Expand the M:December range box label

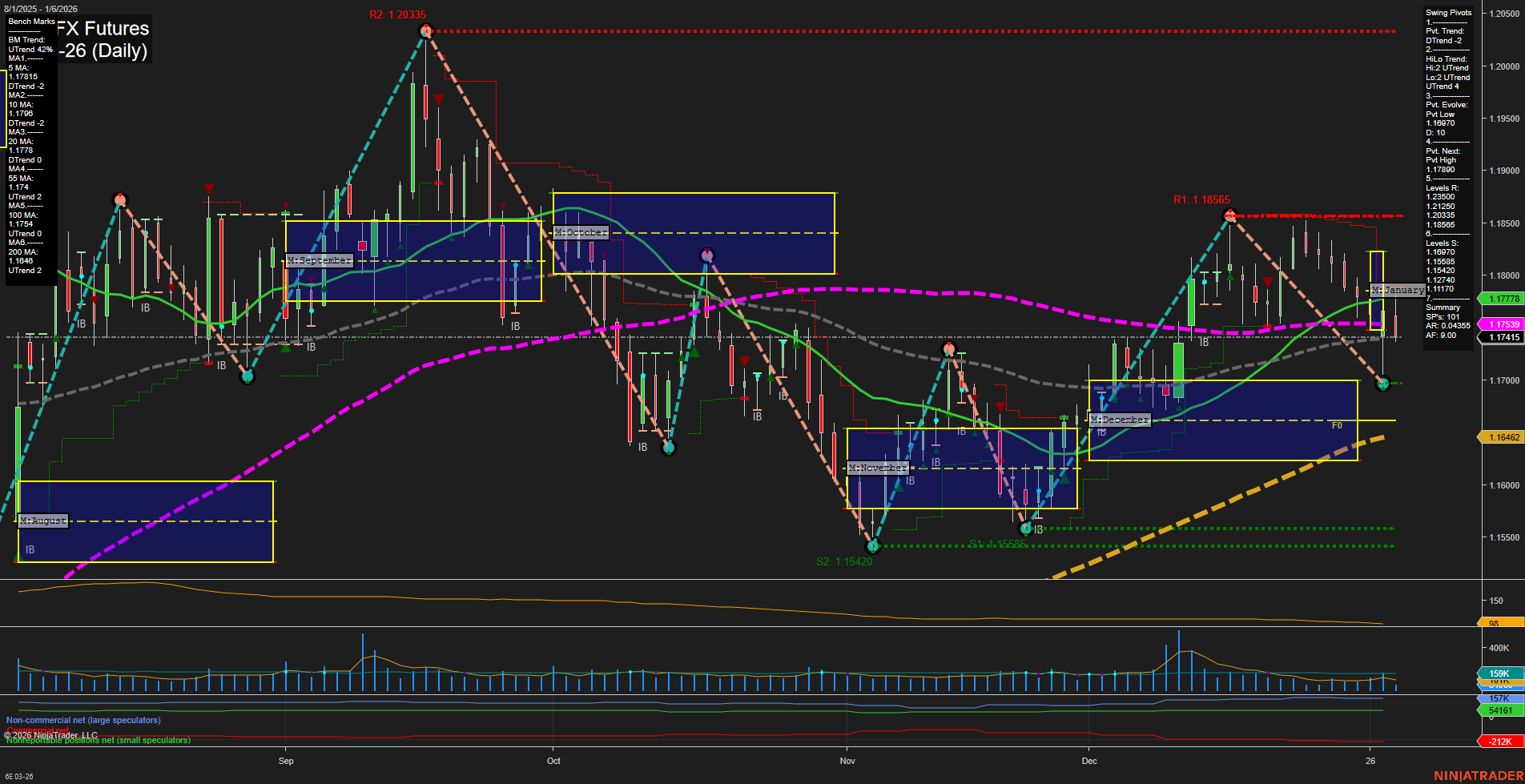pyautogui.click(x=1121, y=419)
